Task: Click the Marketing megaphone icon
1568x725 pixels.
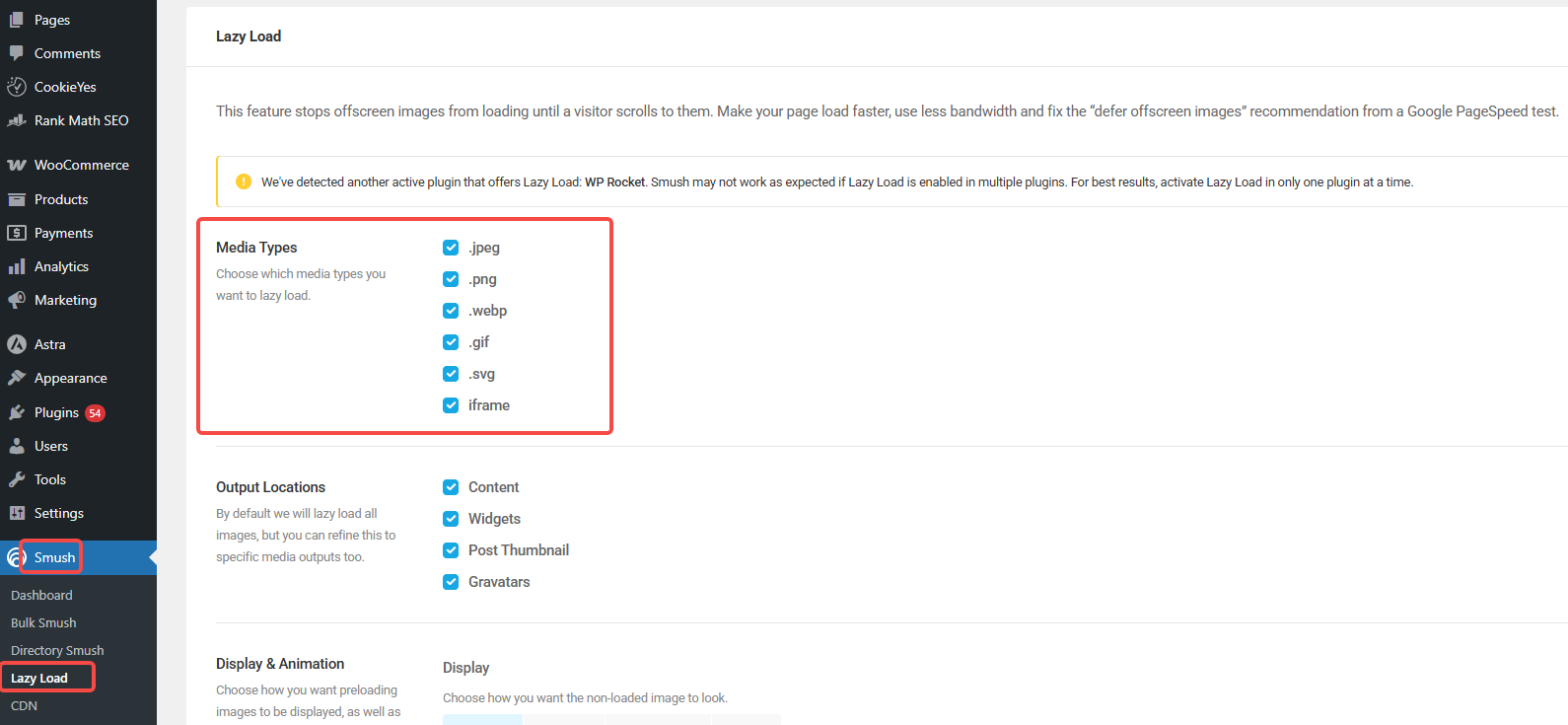Action: [x=17, y=300]
